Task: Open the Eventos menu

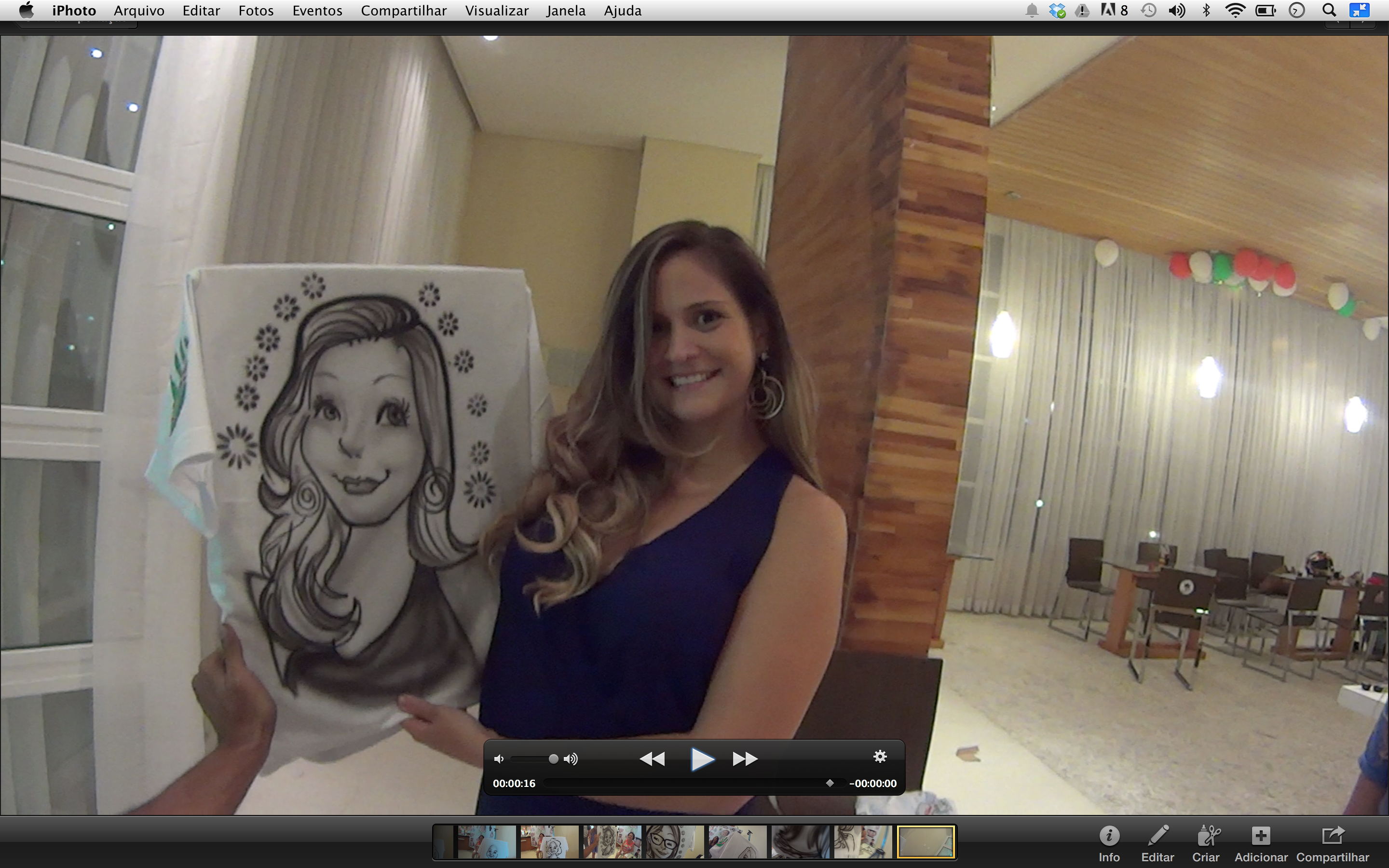Action: coord(317,10)
